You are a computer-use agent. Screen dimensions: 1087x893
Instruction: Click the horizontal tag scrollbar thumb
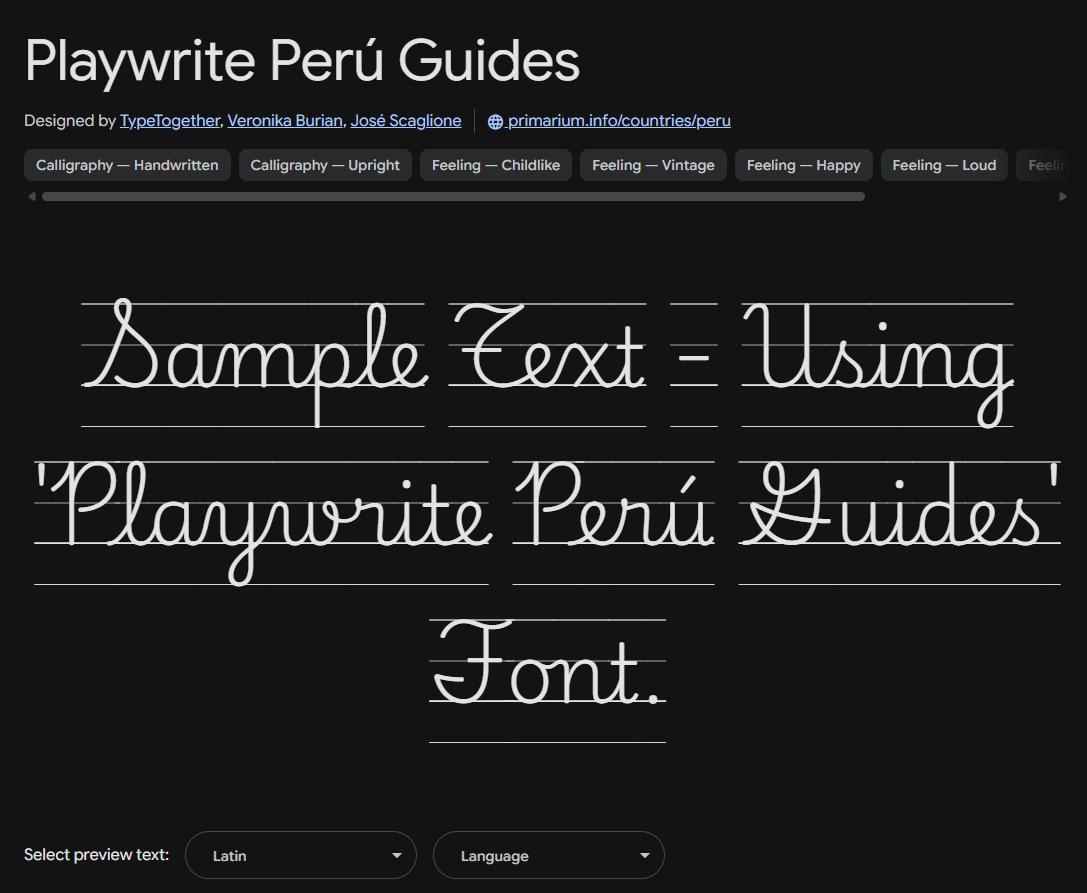[453, 197]
